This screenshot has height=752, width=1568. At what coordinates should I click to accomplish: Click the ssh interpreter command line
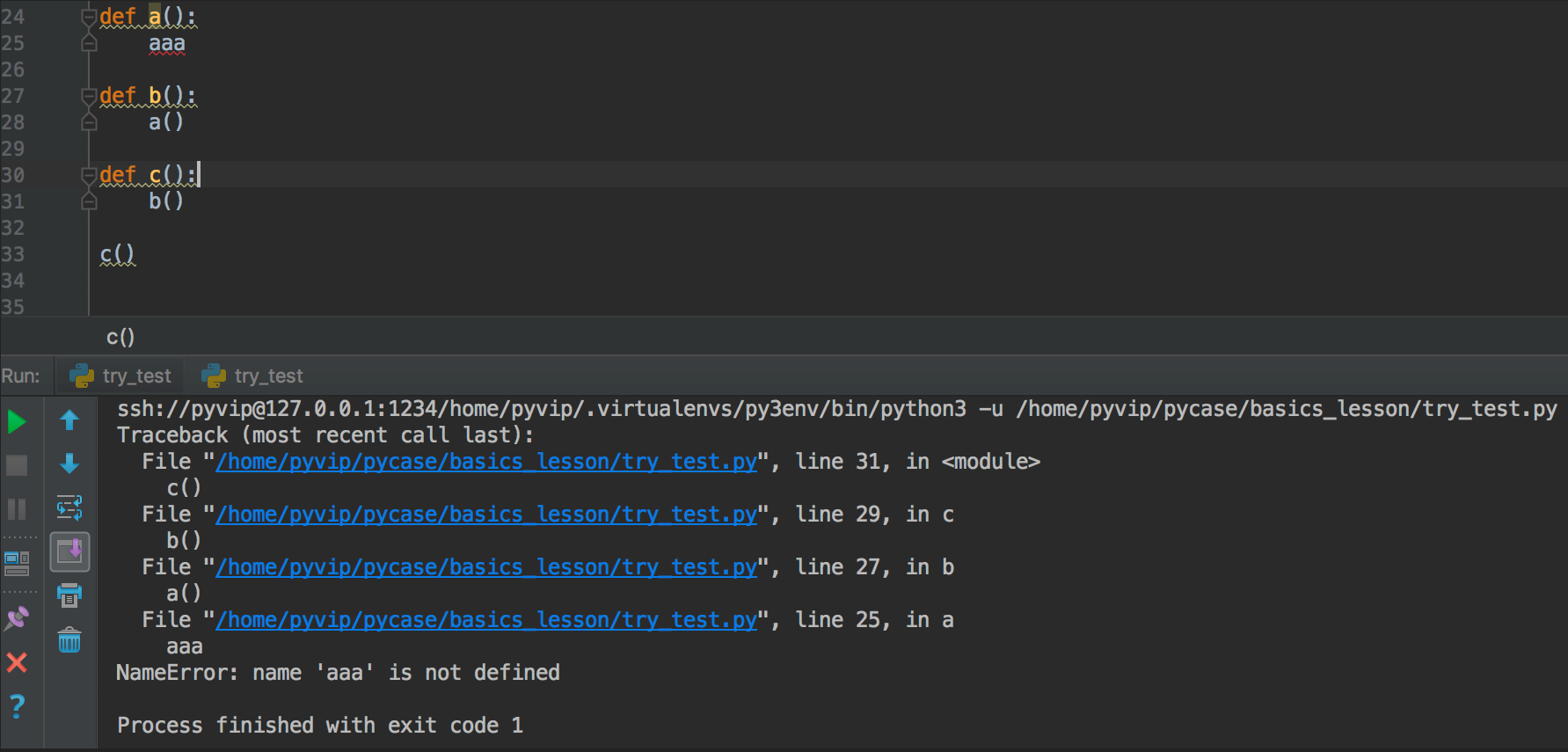(837, 409)
